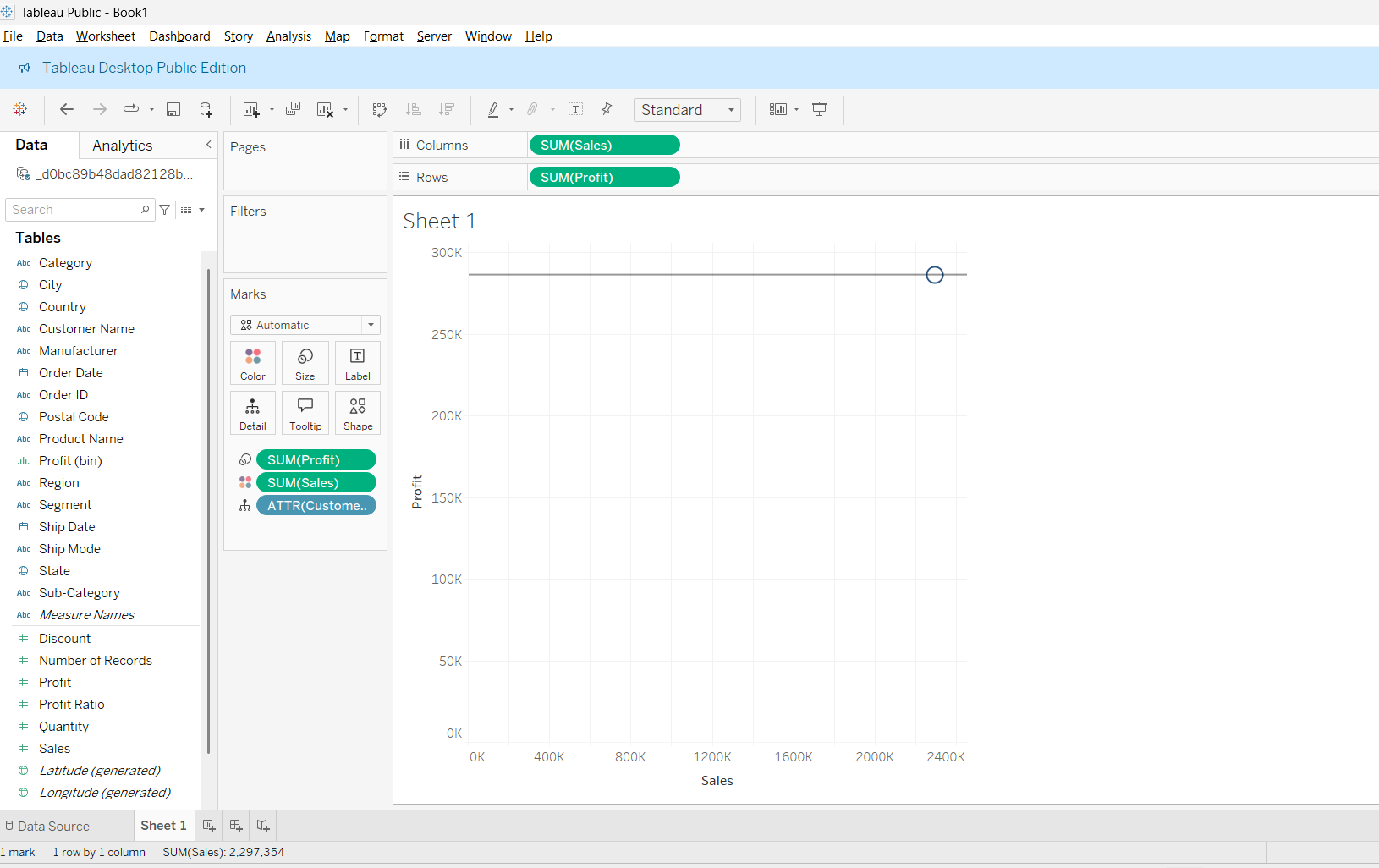Image resolution: width=1379 pixels, height=868 pixels.
Task: Open the Color button in Marks card
Action: pos(252,363)
